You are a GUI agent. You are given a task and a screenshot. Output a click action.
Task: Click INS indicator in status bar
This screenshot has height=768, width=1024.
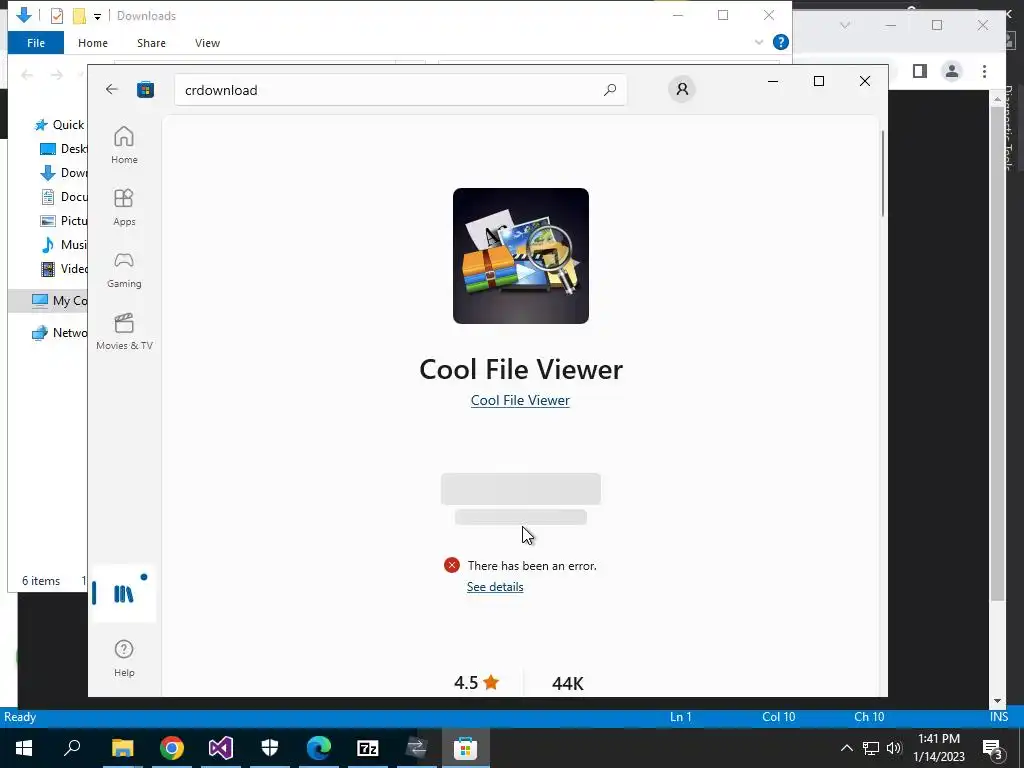pyautogui.click(x=999, y=717)
